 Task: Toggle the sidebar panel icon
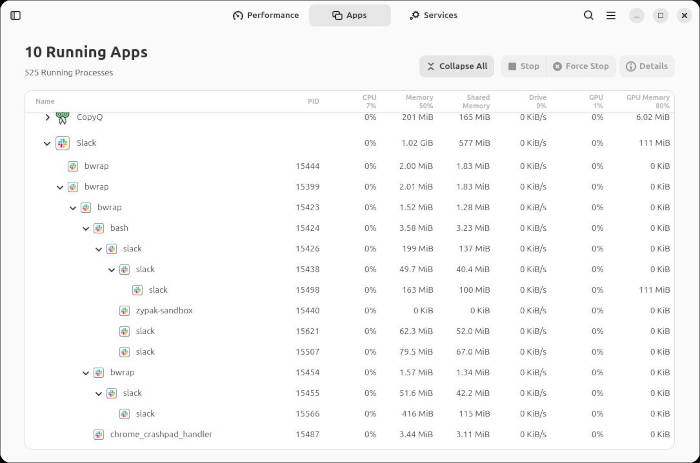(x=15, y=15)
